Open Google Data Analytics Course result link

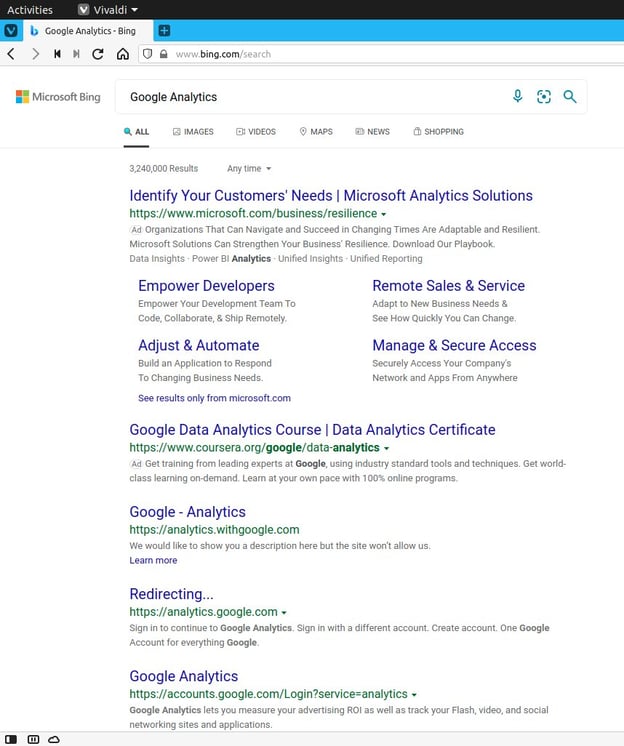312,430
